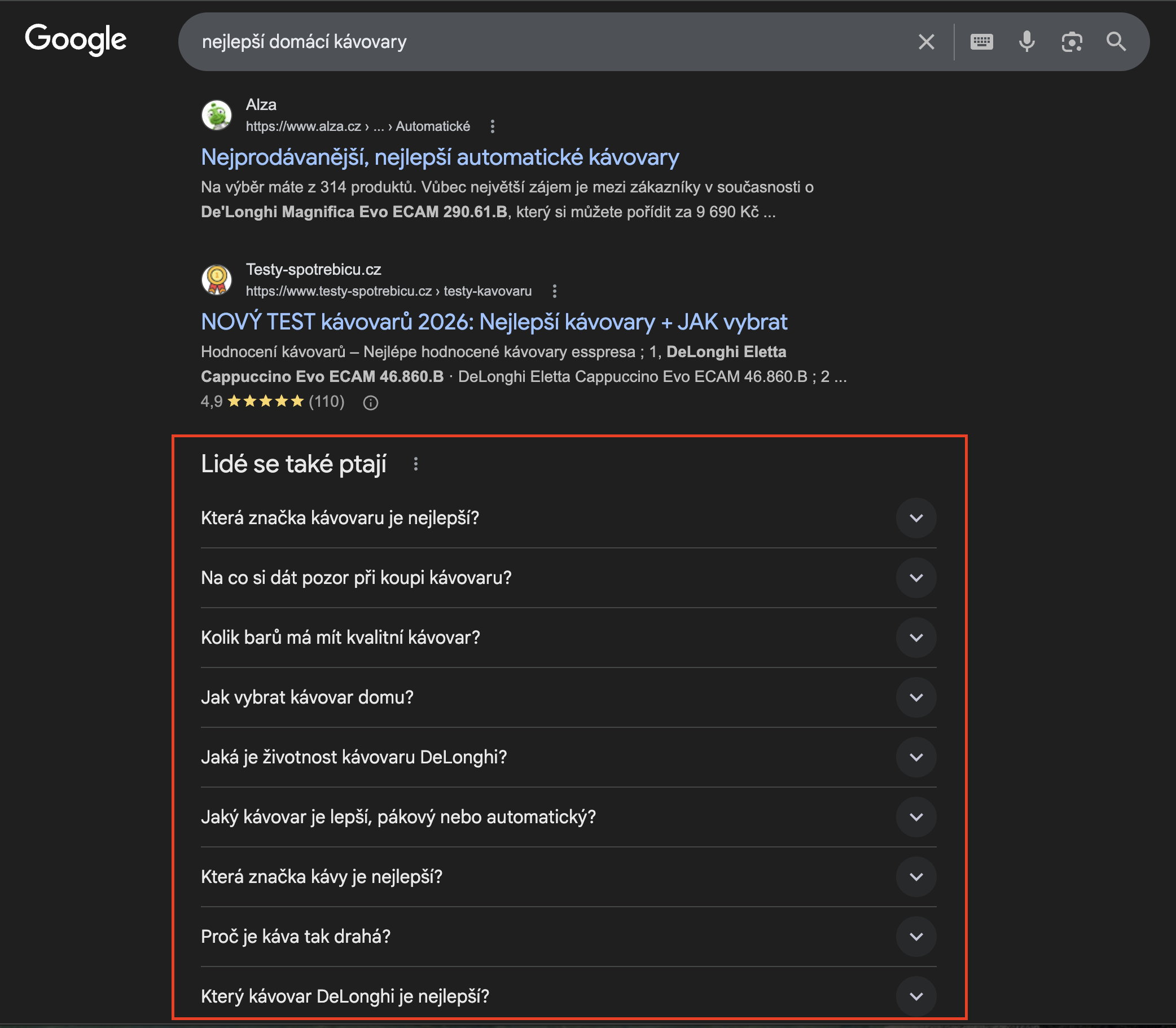
Task: Click the search input field
Action: [x=545, y=42]
